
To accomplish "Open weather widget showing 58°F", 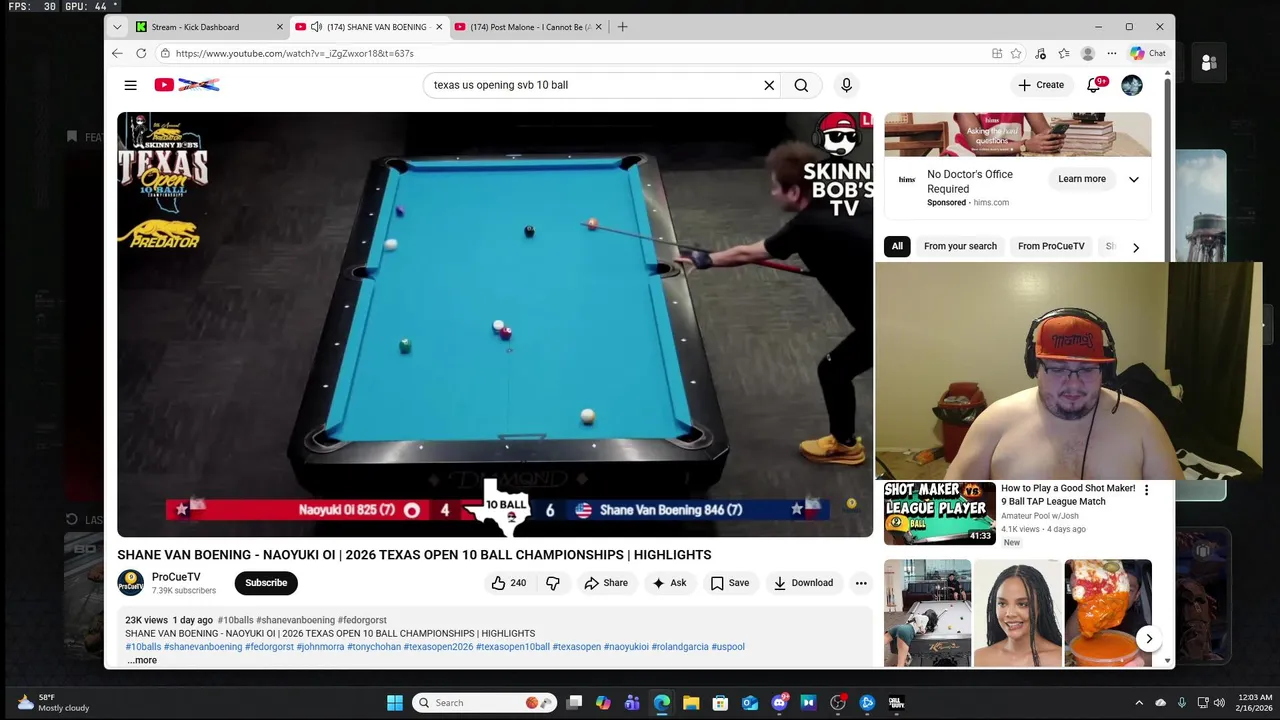I will pyautogui.click(x=53, y=703).
